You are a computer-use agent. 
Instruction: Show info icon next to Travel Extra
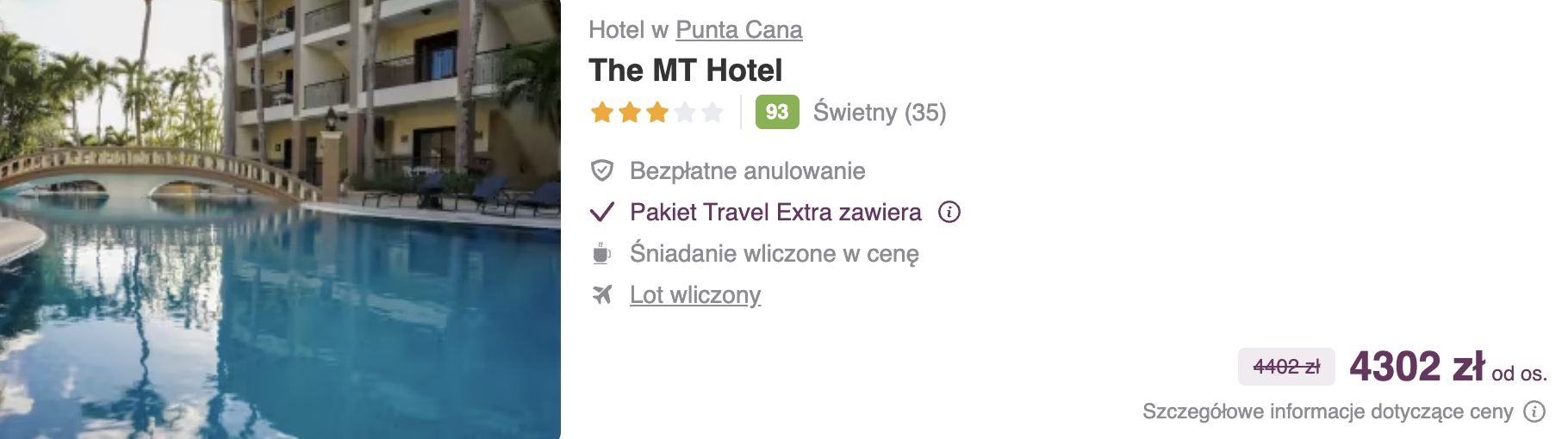[949, 212]
